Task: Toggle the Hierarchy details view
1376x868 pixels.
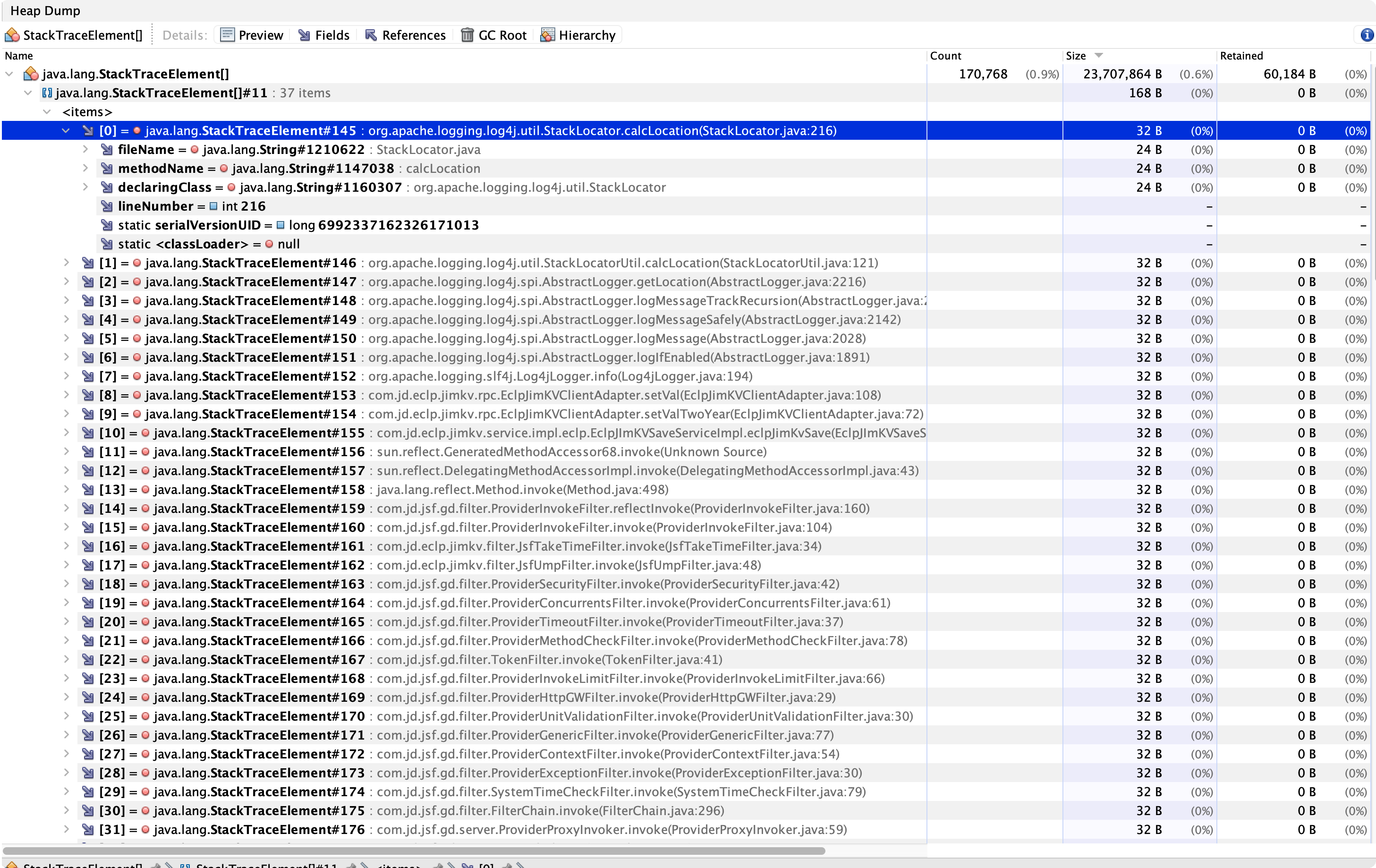Action: 578,35
